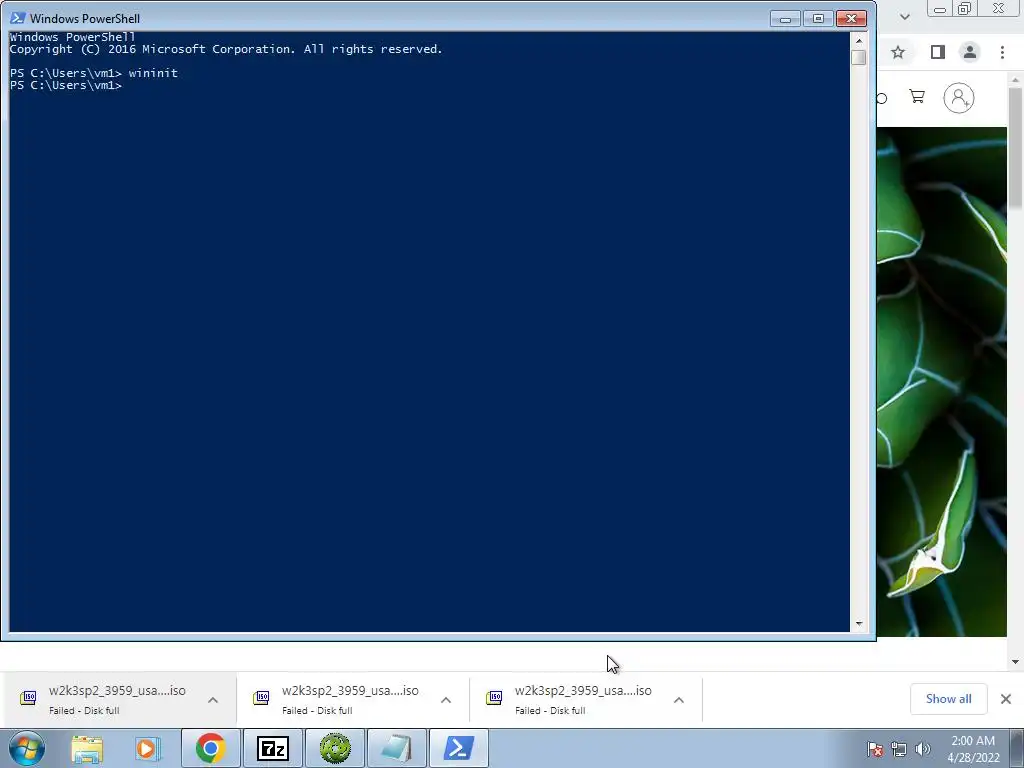The image size is (1024, 768).
Task: Minimize the PowerShell window
Action: (785, 19)
